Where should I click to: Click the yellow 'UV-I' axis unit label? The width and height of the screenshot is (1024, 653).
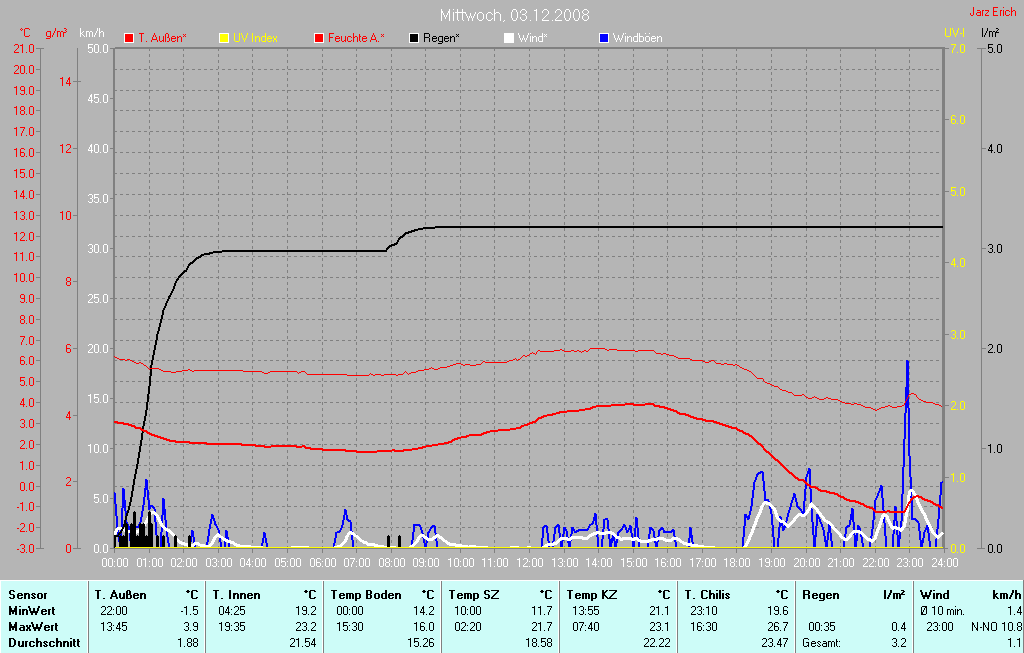click(954, 33)
